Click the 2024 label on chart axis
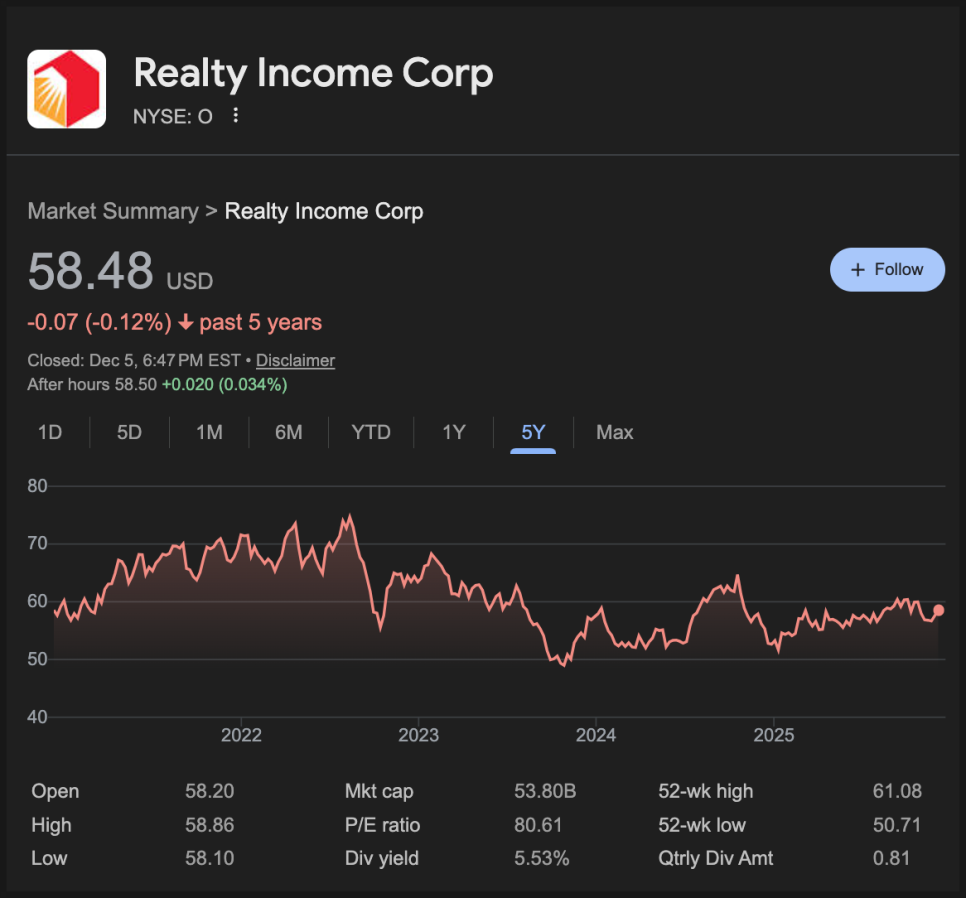Image resolution: width=966 pixels, height=898 pixels. pyautogui.click(x=595, y=736)
